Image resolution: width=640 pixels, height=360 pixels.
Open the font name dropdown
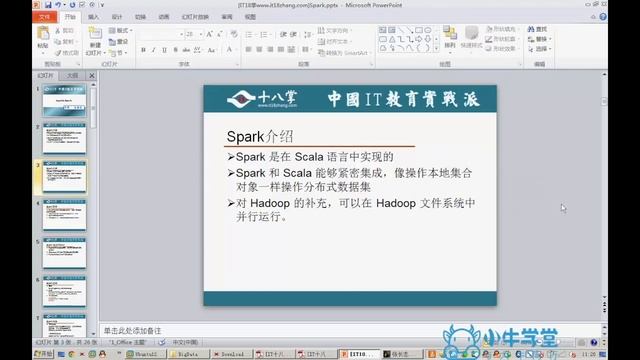click(x=181, y=34)
